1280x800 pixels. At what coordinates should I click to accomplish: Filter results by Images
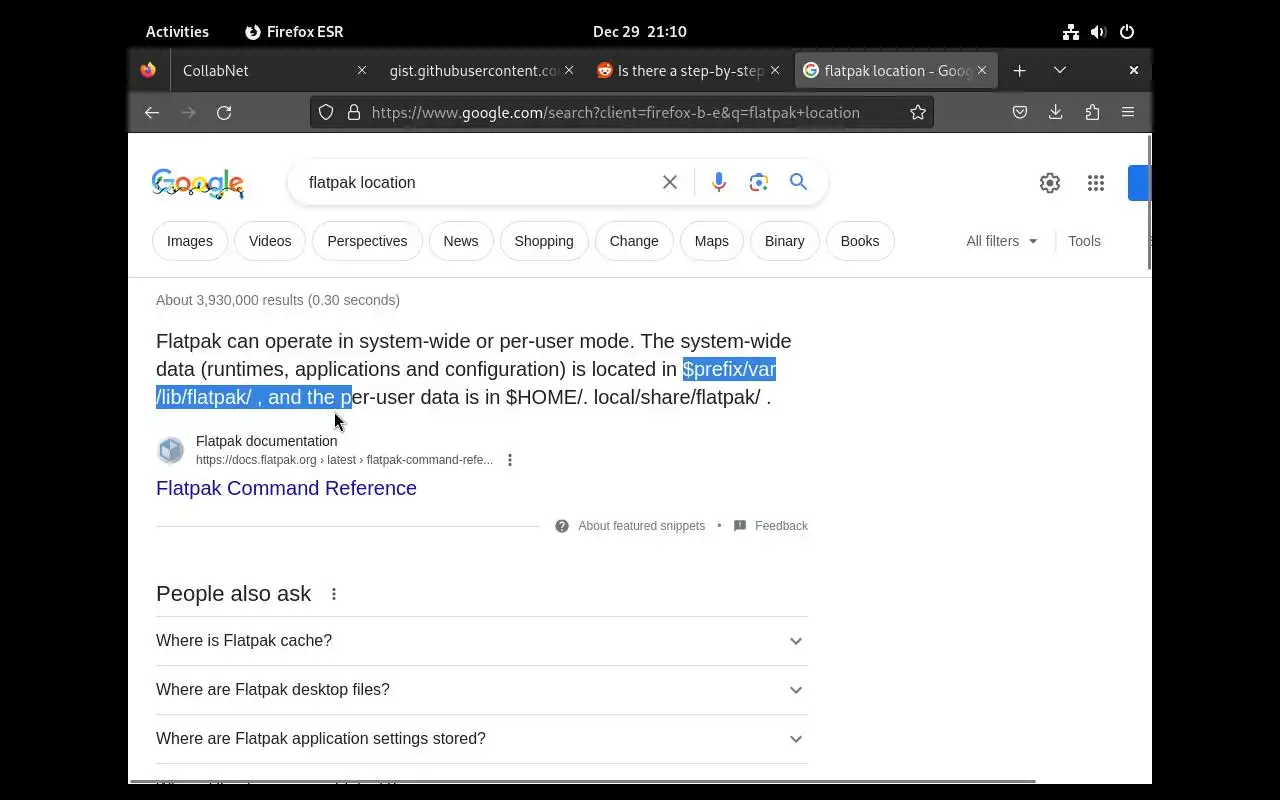tap(190, 241)
